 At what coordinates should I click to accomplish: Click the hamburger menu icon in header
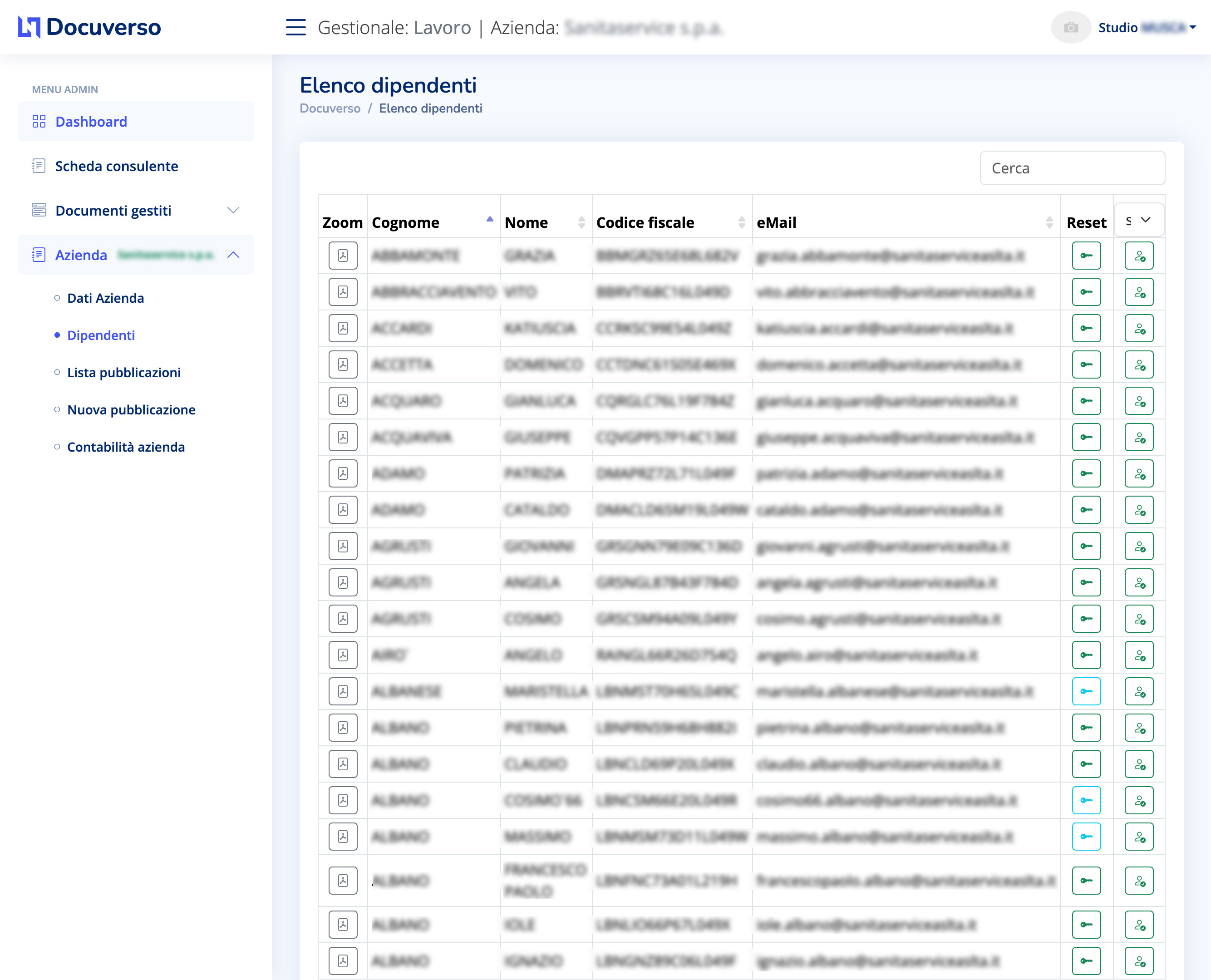tap(295, 27)
